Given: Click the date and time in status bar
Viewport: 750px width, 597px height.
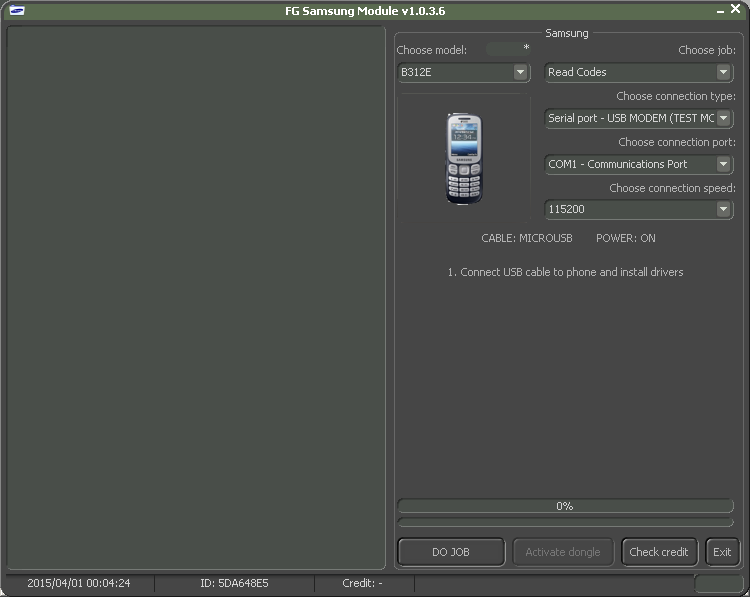Looking at the screenshot, I should (x=78, y=583).
